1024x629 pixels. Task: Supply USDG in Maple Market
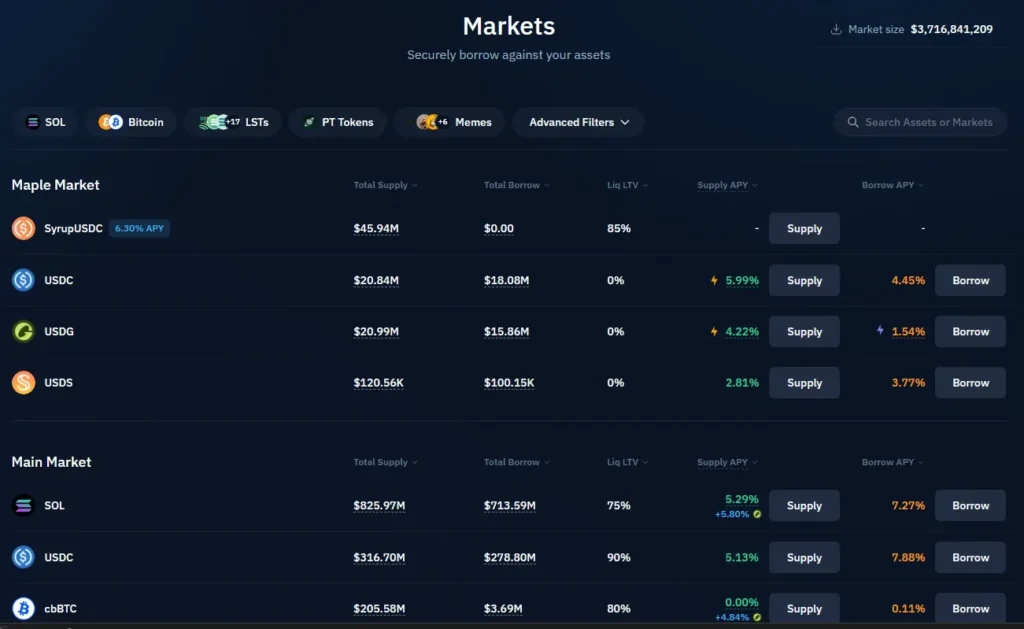[804, 331]
